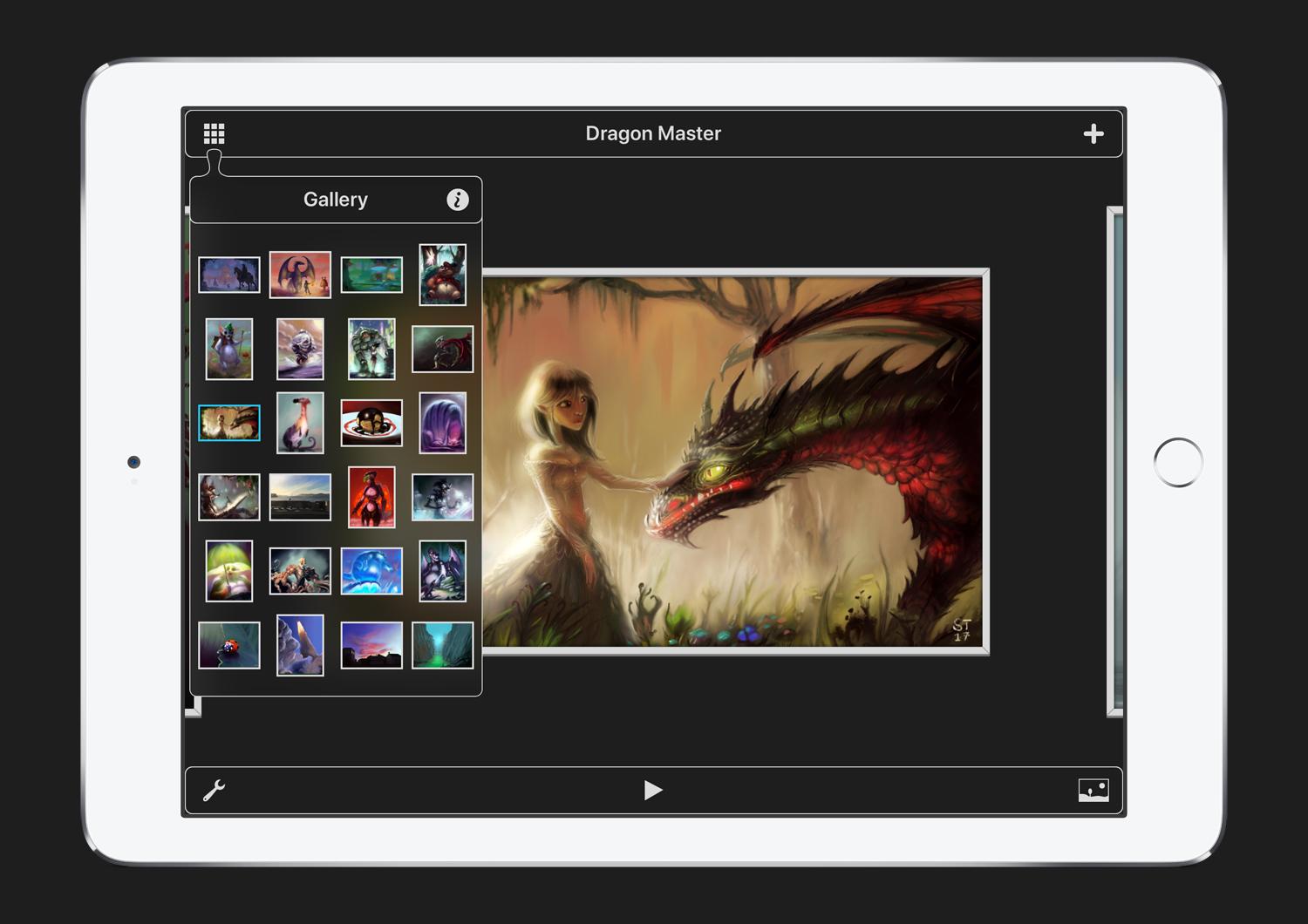Select the blue glowing orb thumbnail
Image resolution: width=1308 pixels, height=924 pixels.
point(371,571)
